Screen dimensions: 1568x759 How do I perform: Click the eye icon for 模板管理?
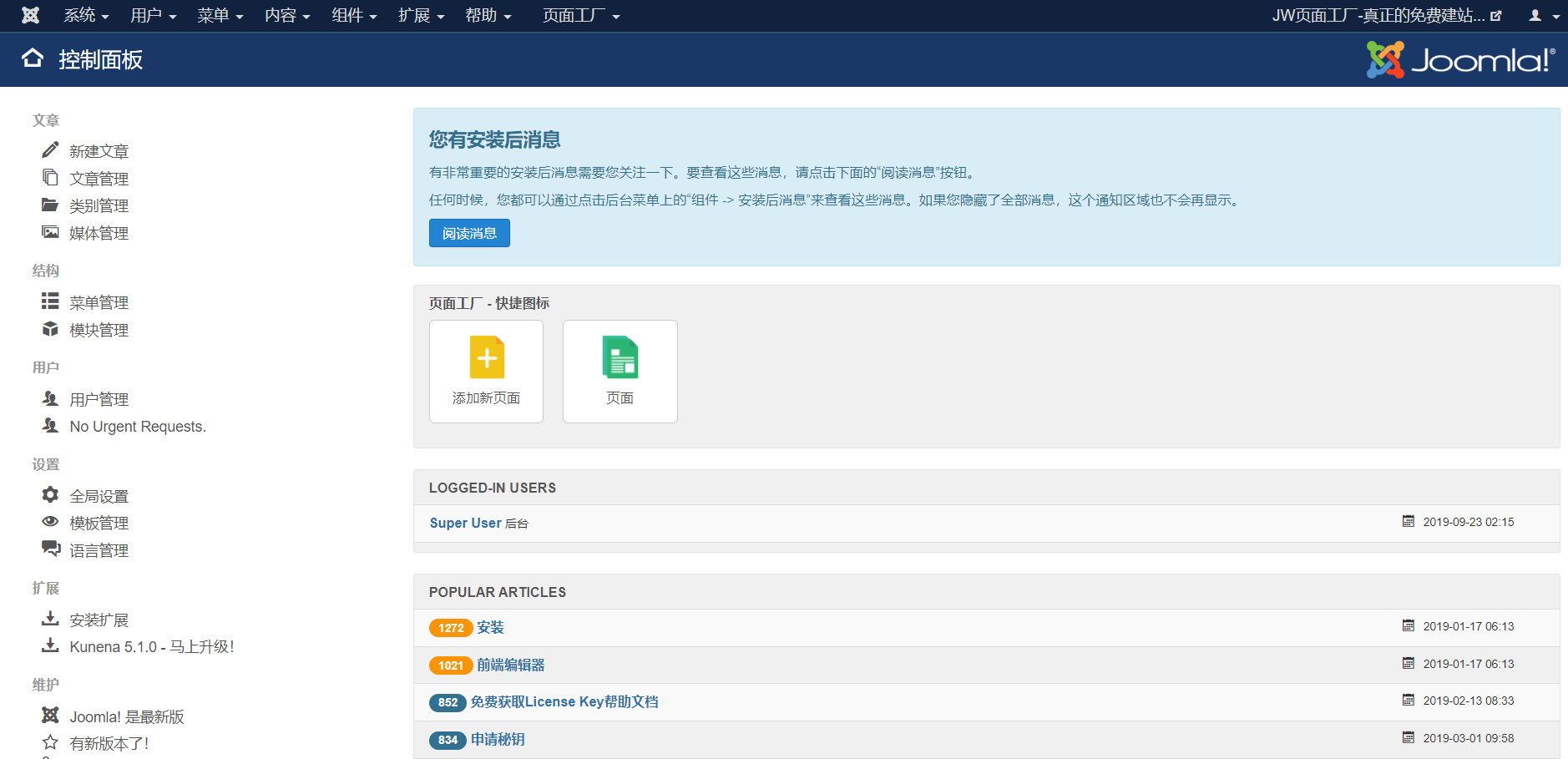pyautogui.click(x=50, y=522)
